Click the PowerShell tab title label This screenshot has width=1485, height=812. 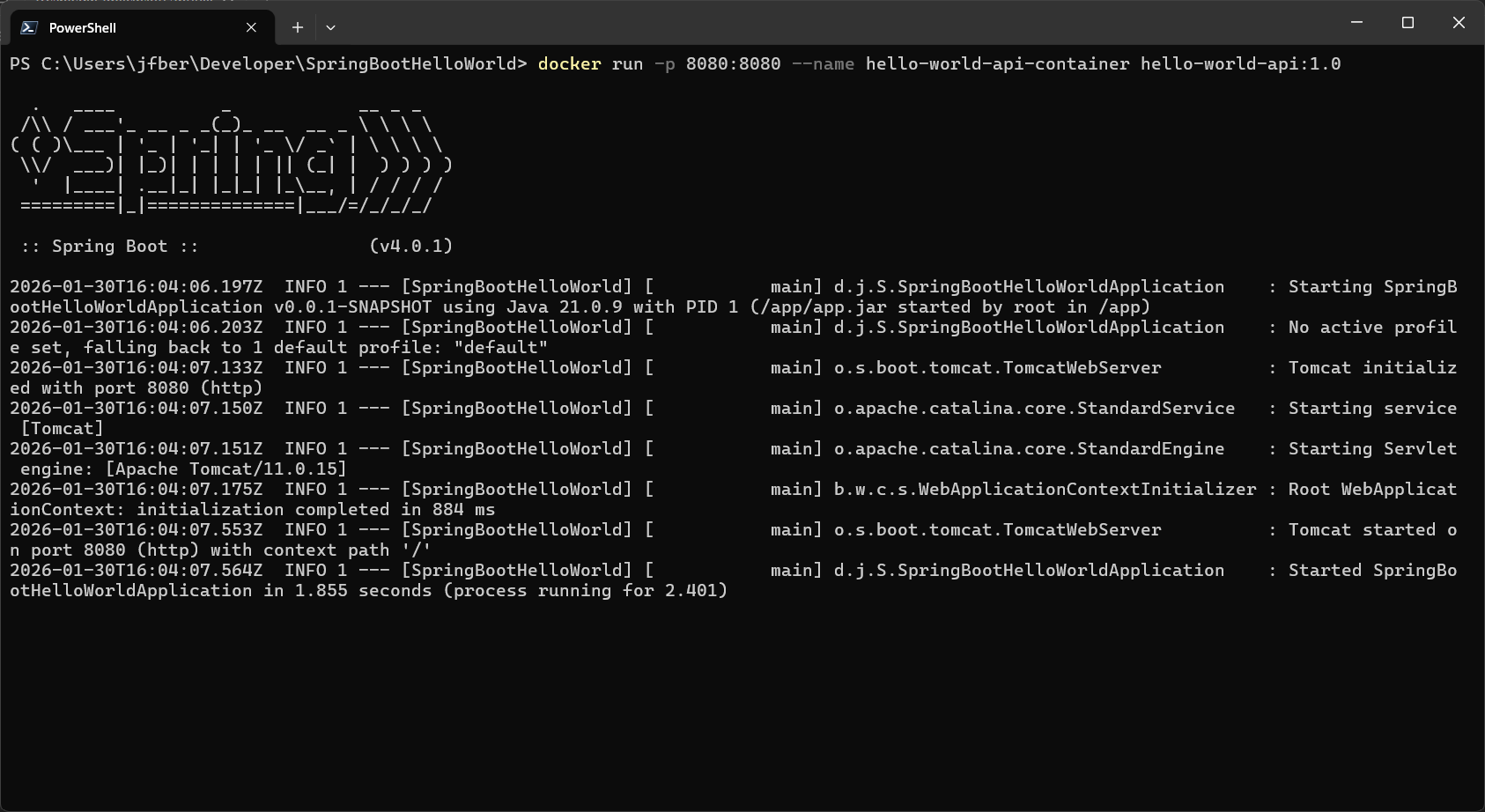click(x=84, y=27)
